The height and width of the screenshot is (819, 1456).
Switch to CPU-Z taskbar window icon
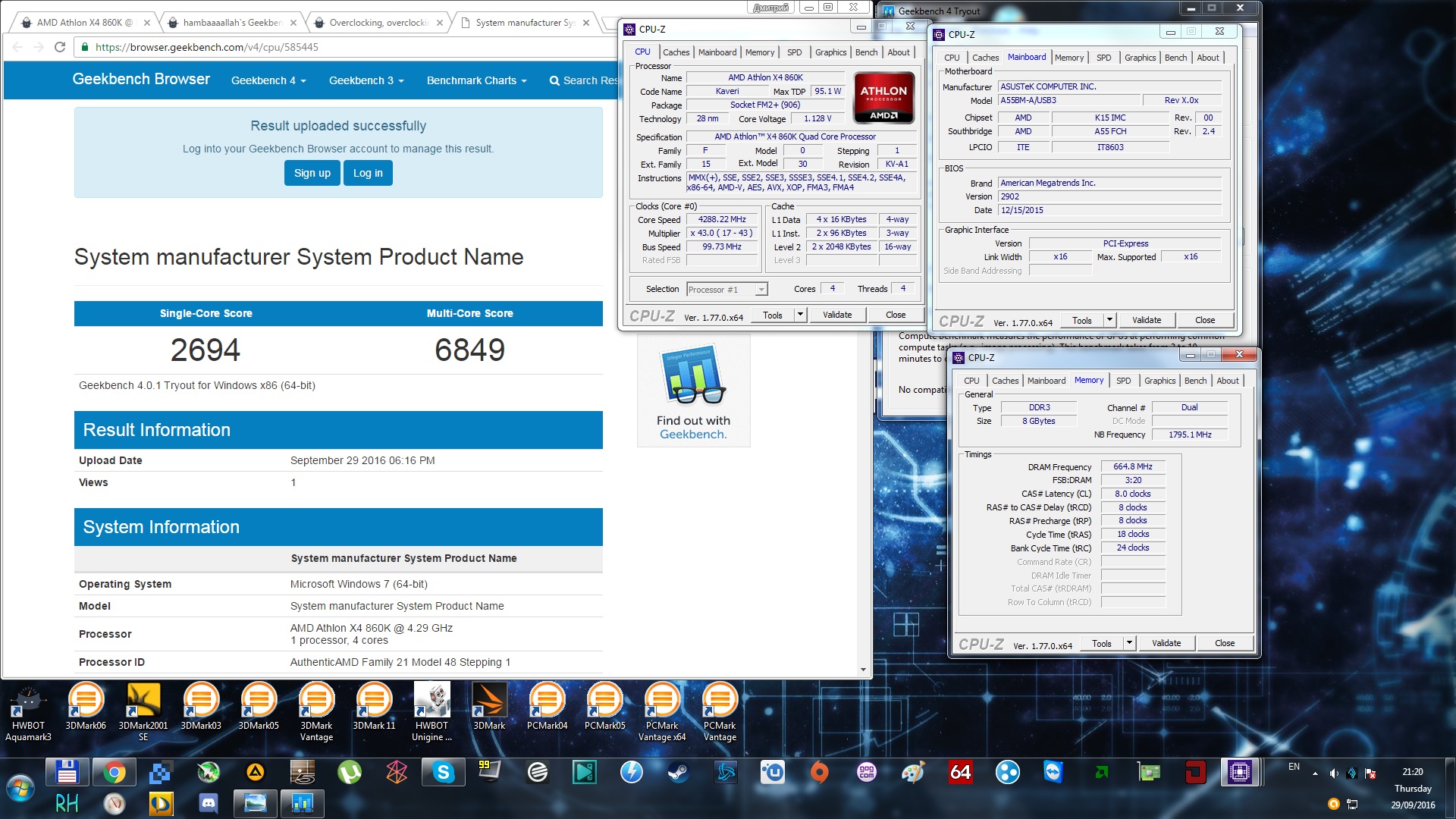coord(1240,773)
